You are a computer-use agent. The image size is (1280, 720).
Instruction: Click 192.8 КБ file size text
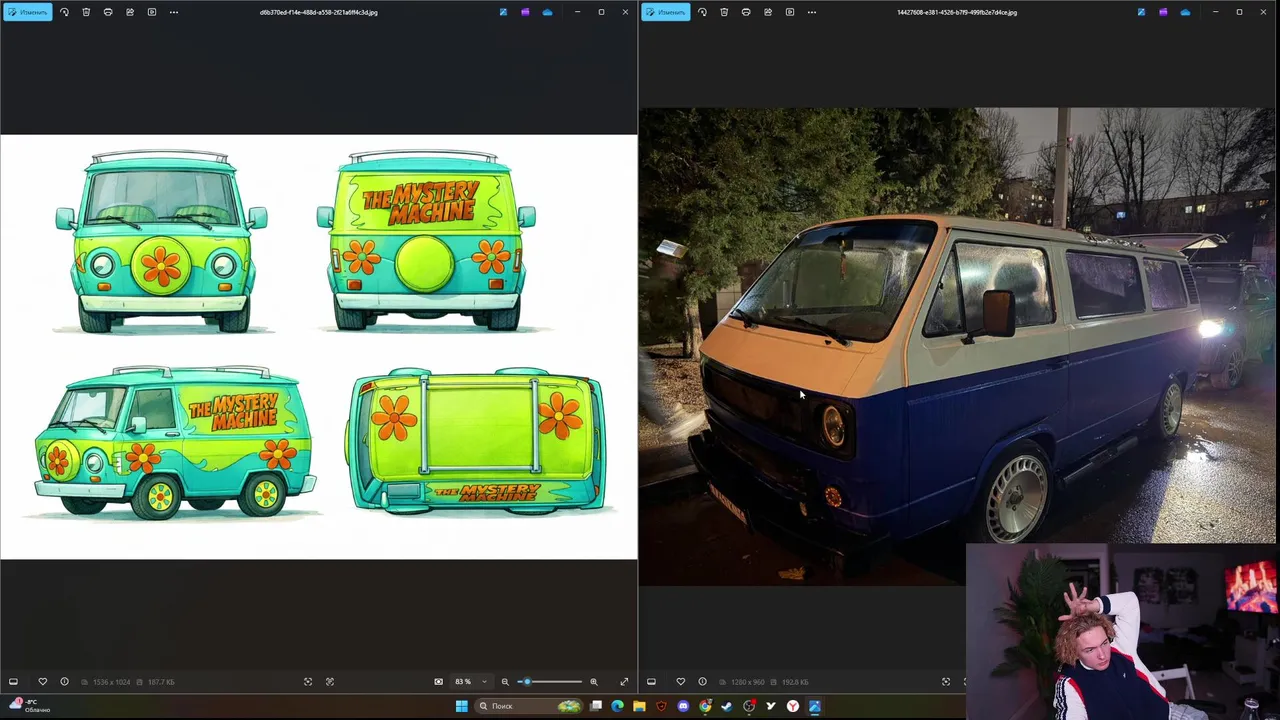(x=795, y=682)
